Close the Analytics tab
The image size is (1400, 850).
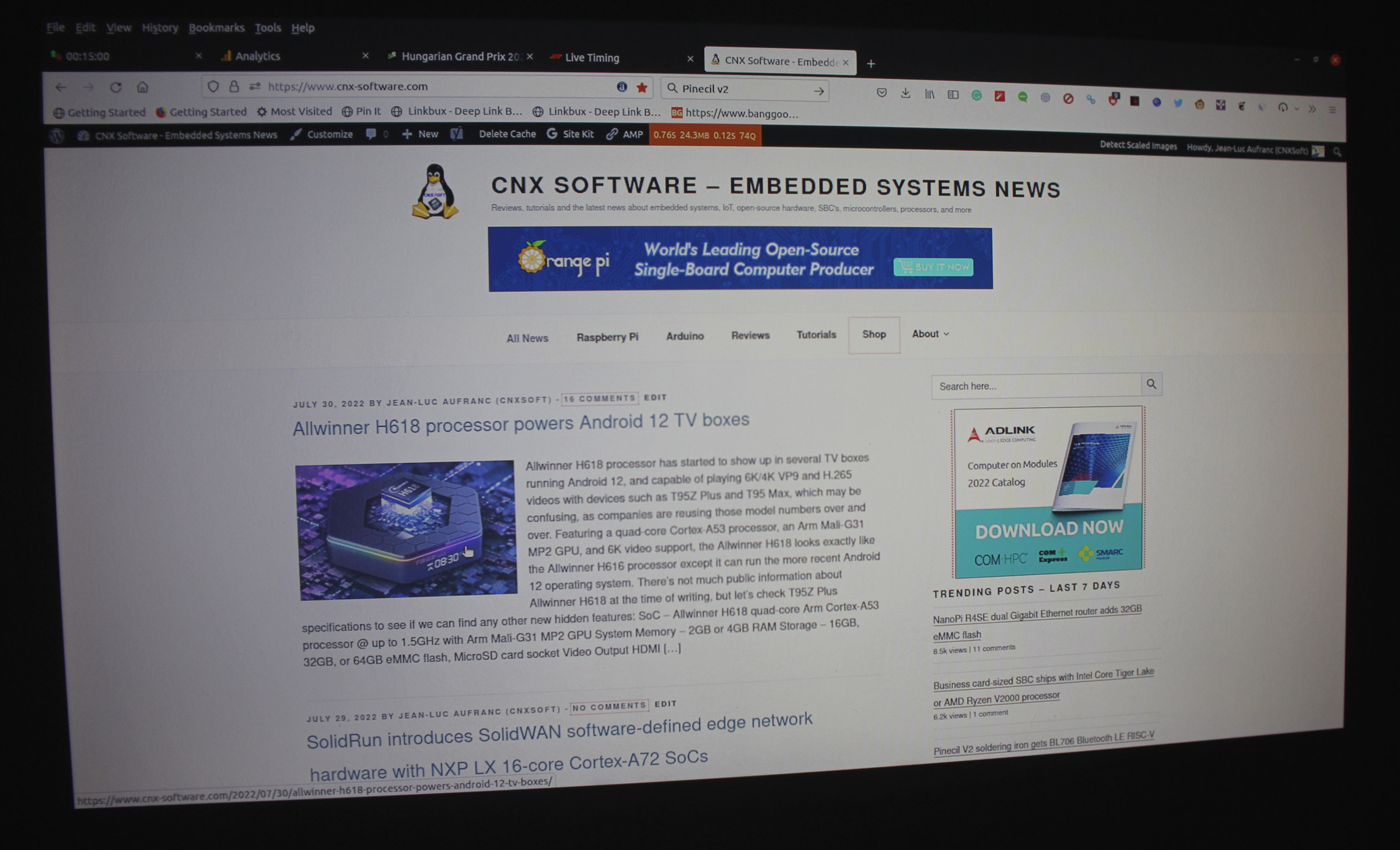365,56
